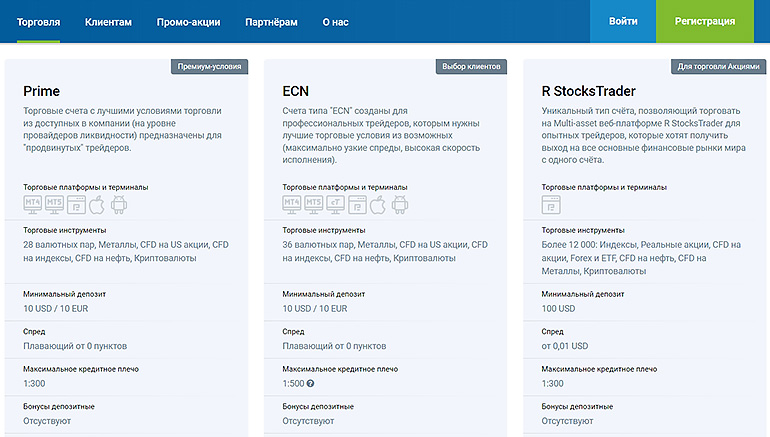Click the Премиум-условия badge on Prime card
Viewport: 770px width, 437px height.
[209, 66]
